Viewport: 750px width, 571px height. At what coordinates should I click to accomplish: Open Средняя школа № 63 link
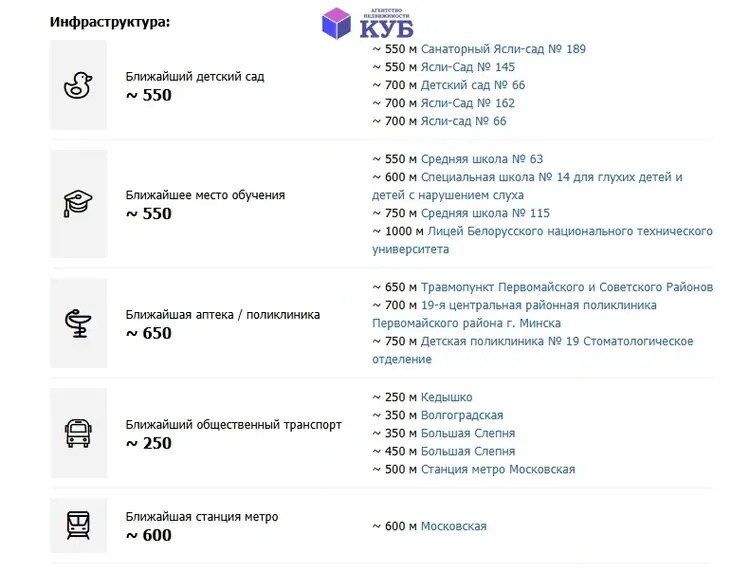pos(482,159)
